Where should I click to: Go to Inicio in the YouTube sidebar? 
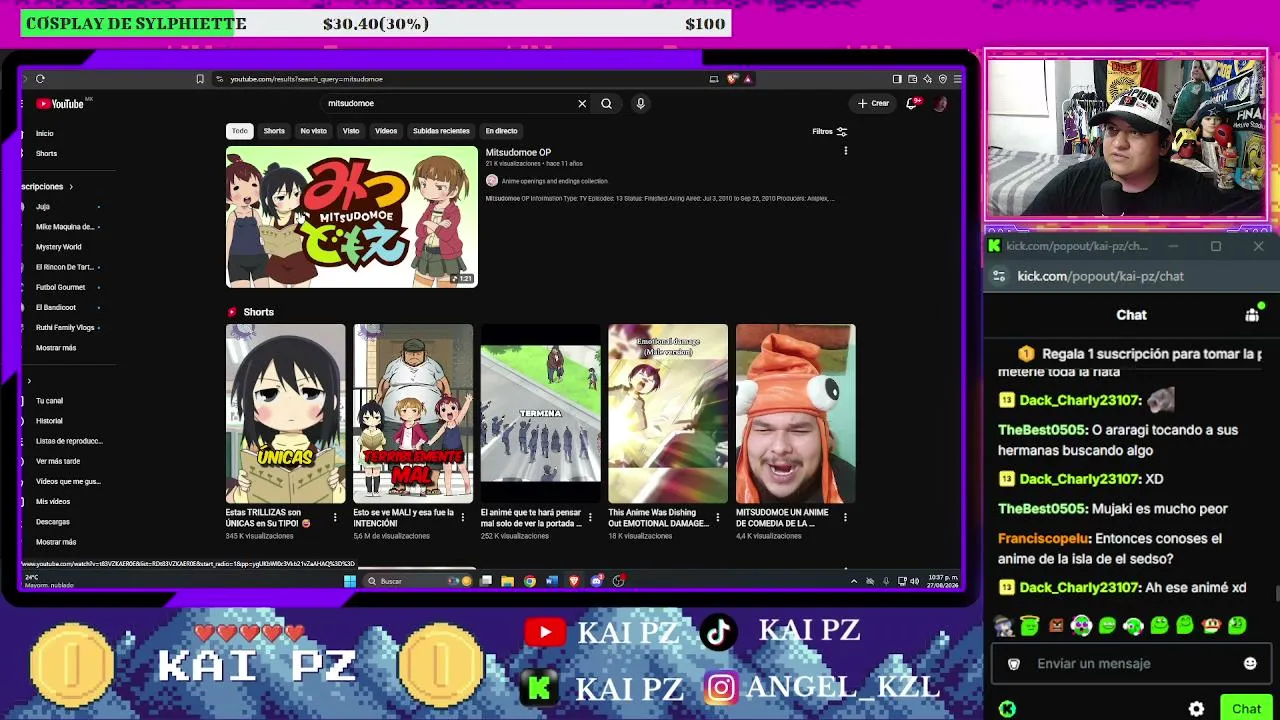tap(45, 133)
